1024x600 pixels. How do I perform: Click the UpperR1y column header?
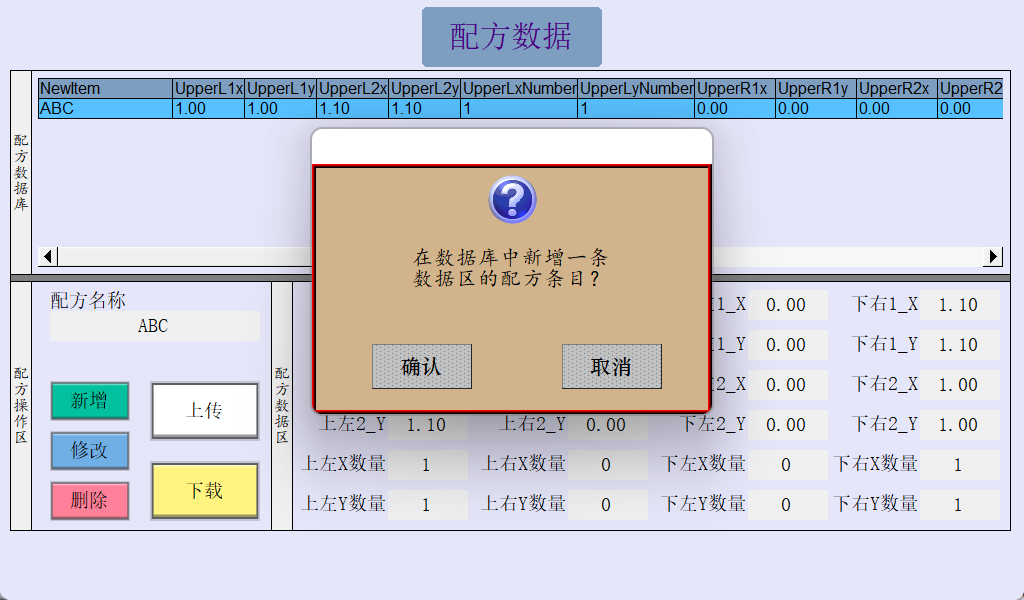point(814,89)
